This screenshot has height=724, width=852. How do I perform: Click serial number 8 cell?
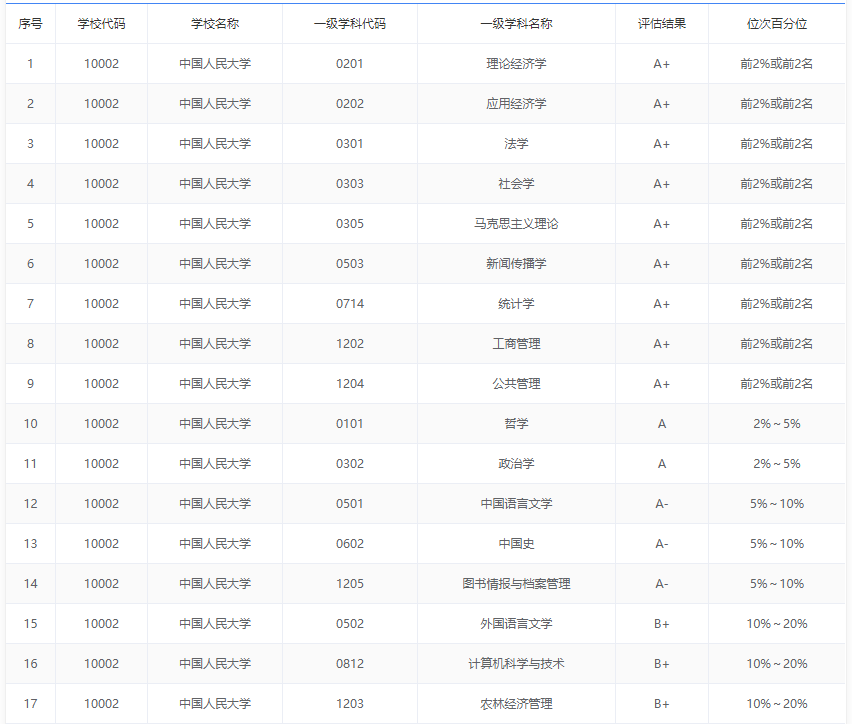[x=30, y=344]
